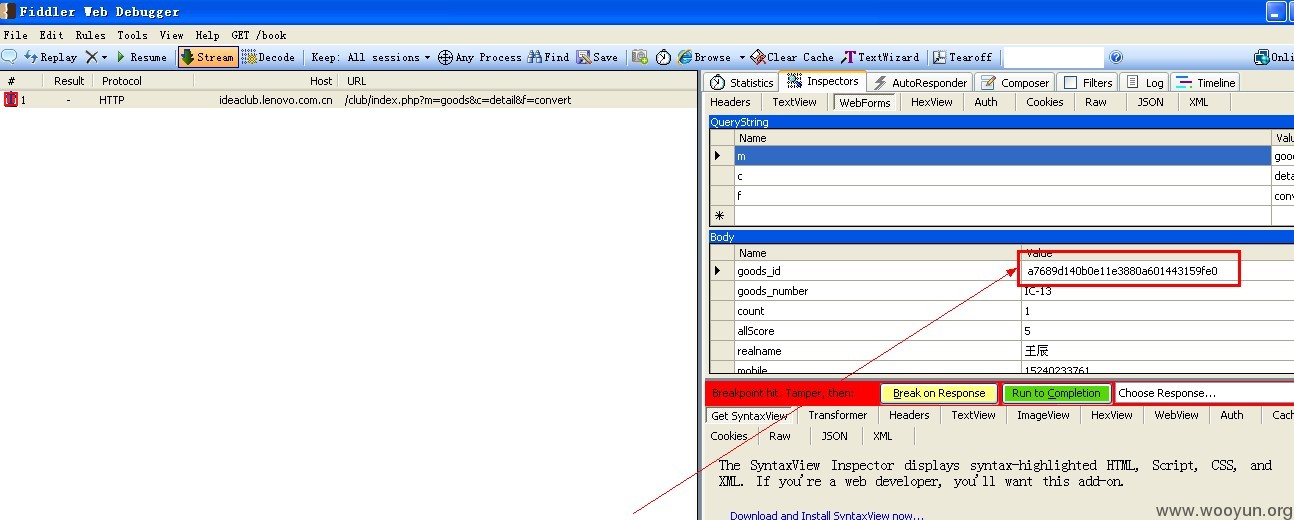Image resolution: width=1294 pixels, height=520 pixels.
Task: Select the goods_number body row
Action: tap(1001, 291)
